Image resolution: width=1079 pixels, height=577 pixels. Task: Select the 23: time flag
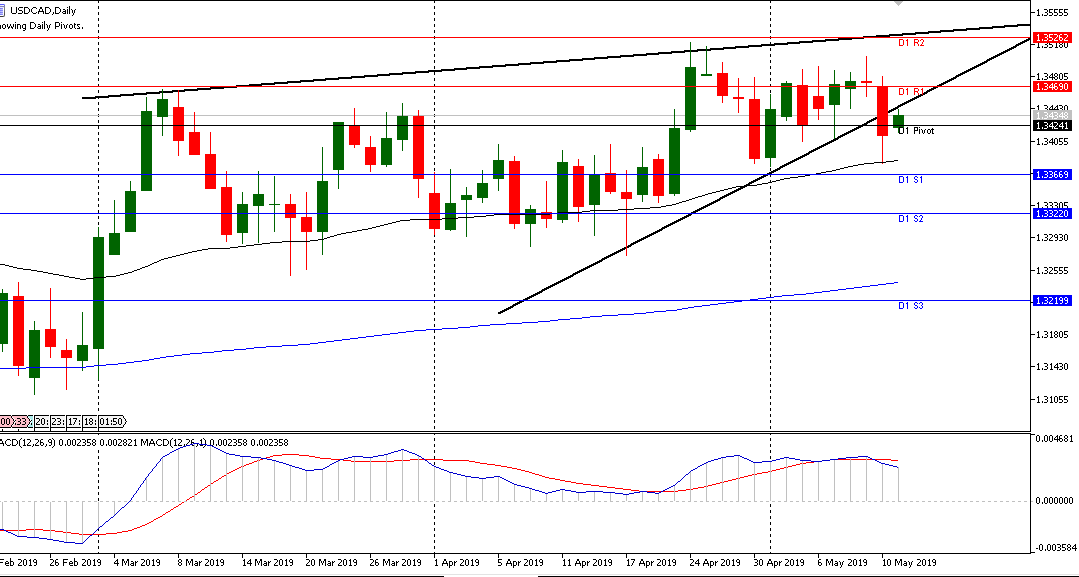coord(58,421)
